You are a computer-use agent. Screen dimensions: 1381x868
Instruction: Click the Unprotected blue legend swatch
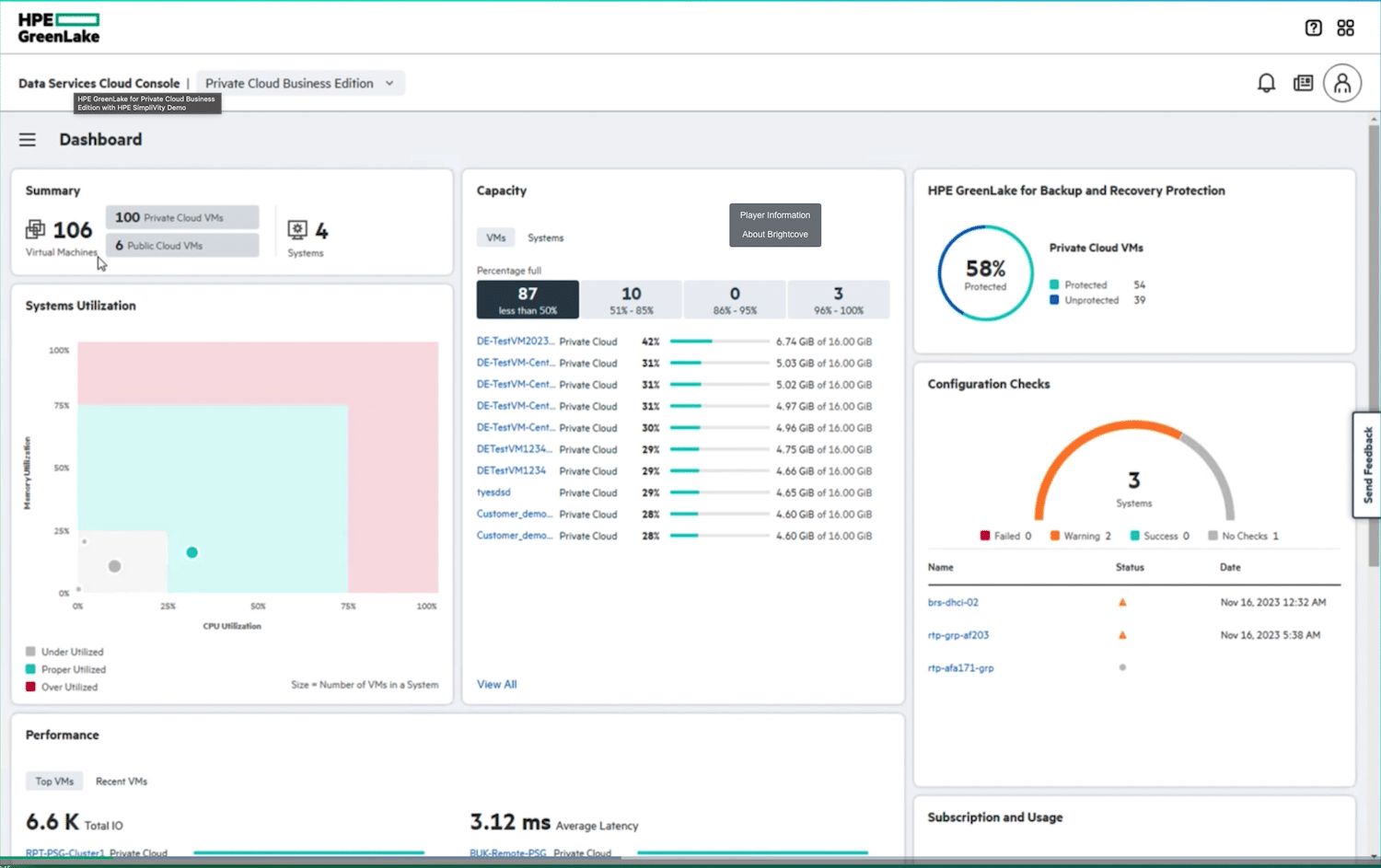tap(1054, 300)
